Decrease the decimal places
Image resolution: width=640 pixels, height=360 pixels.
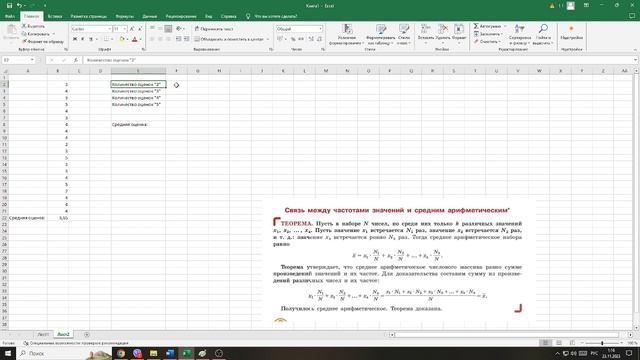point(319,39)
